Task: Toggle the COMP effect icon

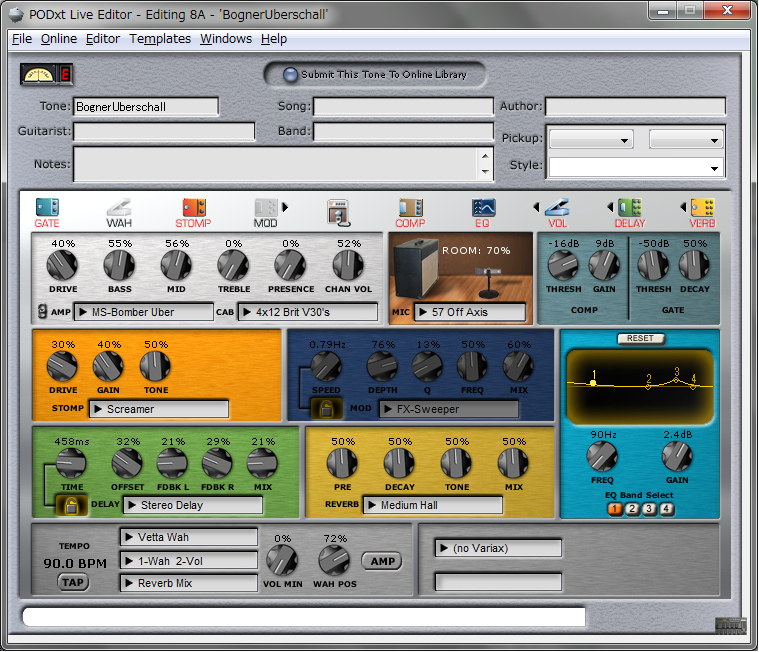Action: coord(411,207)
